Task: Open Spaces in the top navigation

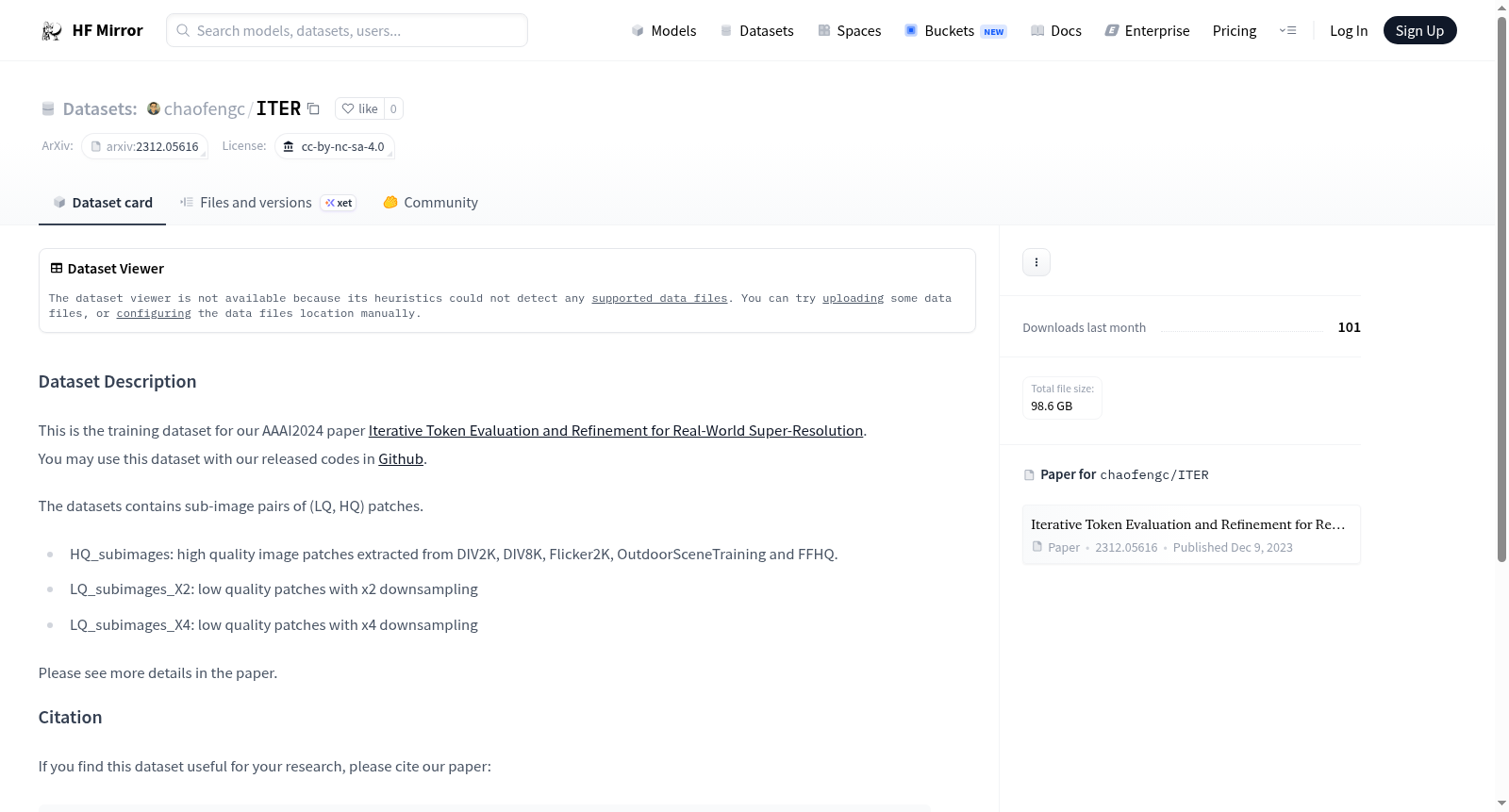Action: [x=849, y=30]
